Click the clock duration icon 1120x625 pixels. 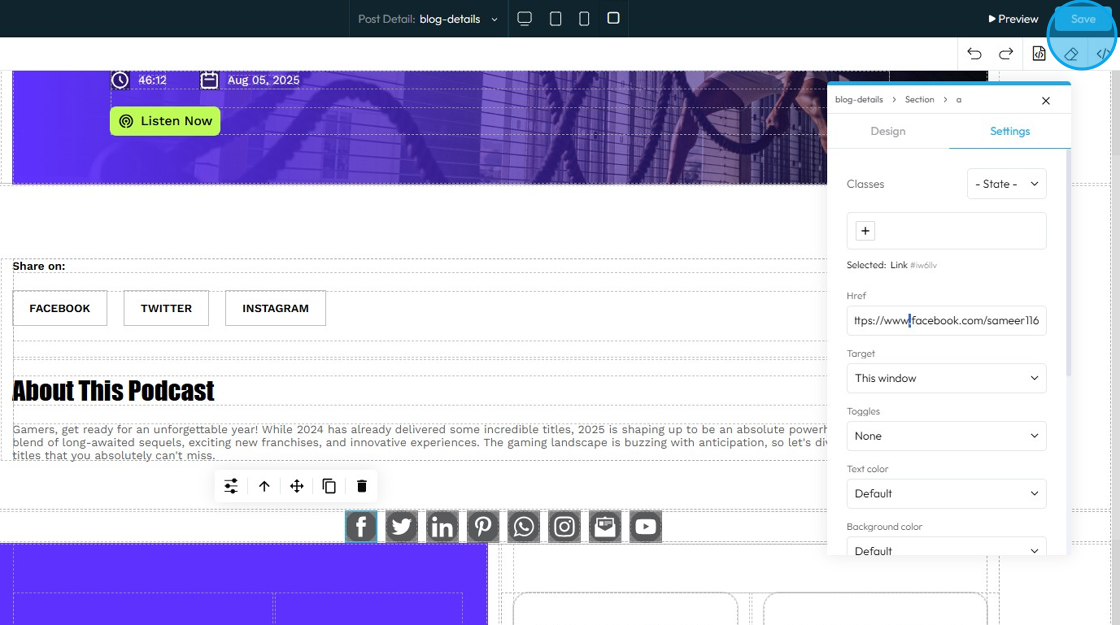click(x=120, y=80)
